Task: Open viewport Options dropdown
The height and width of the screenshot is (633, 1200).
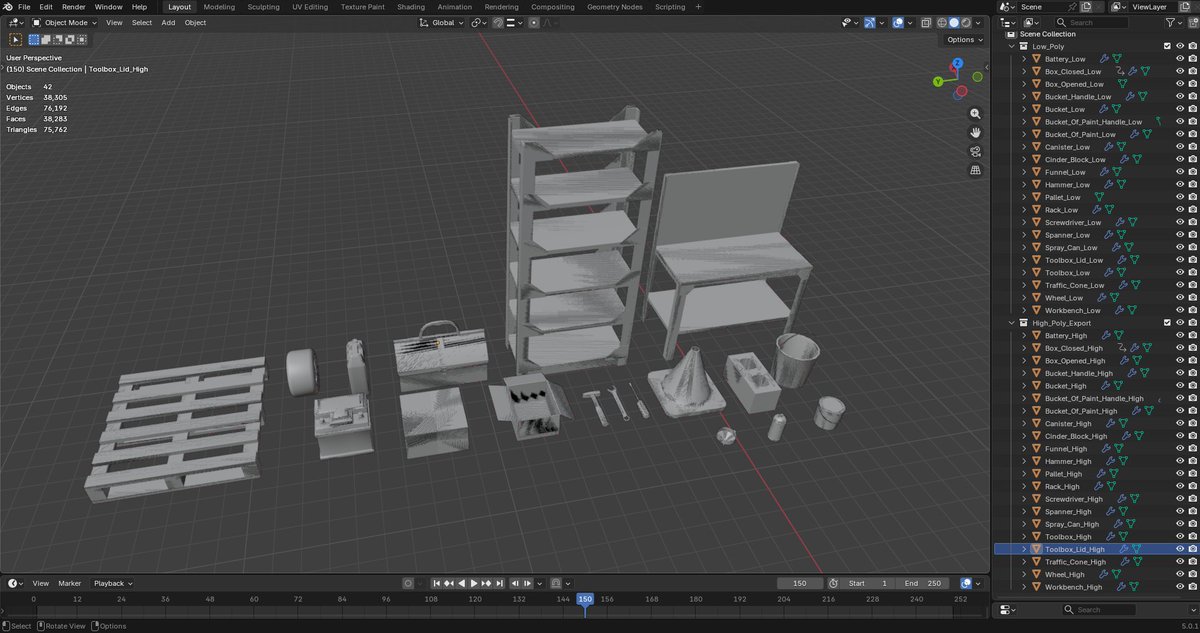Action: 964,40
